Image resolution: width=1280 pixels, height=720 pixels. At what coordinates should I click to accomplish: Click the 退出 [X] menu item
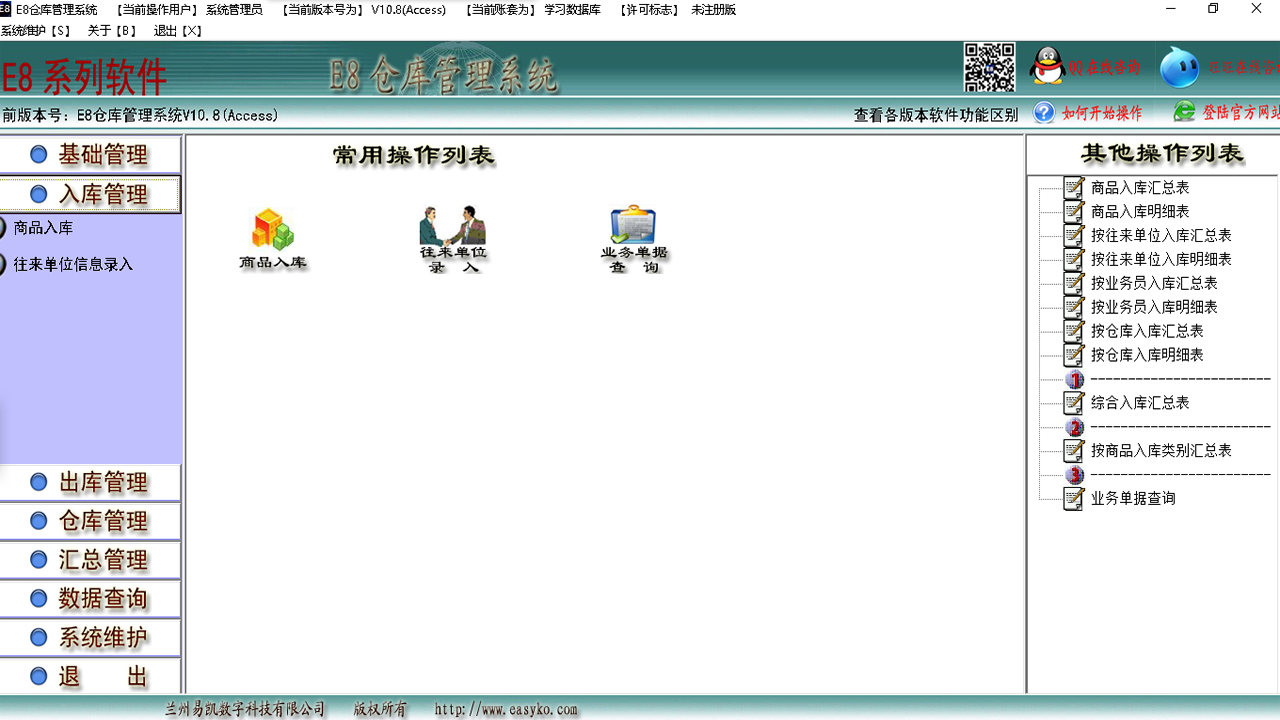click(x=178, y=31)
